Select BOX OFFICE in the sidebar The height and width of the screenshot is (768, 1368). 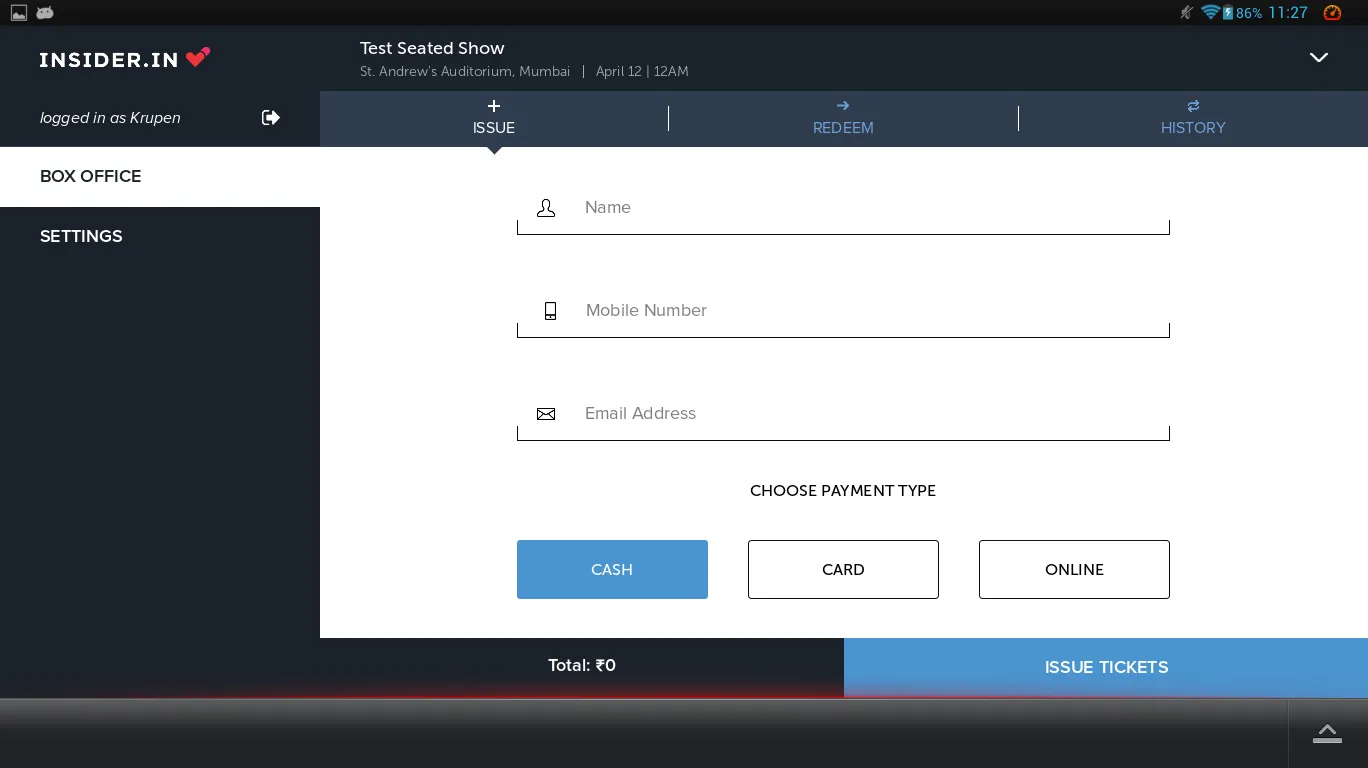click(x=90, y=176)
